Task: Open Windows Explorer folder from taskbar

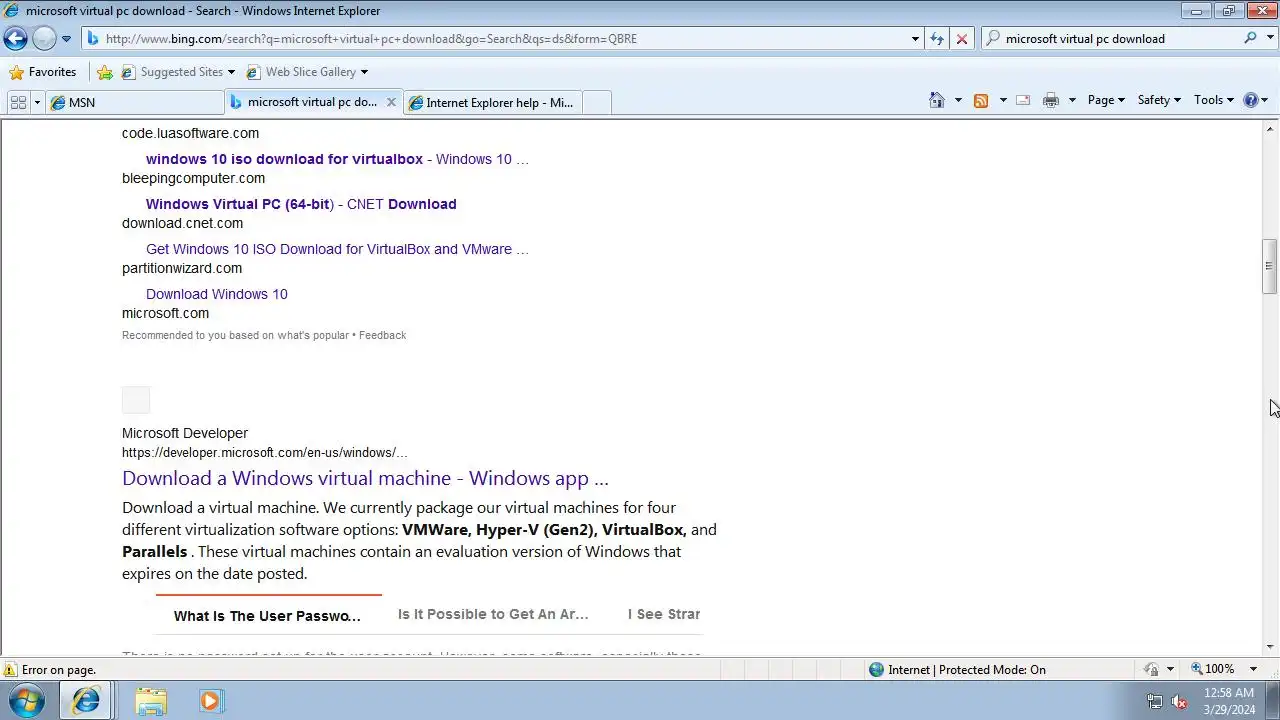Action: [151, 701]
